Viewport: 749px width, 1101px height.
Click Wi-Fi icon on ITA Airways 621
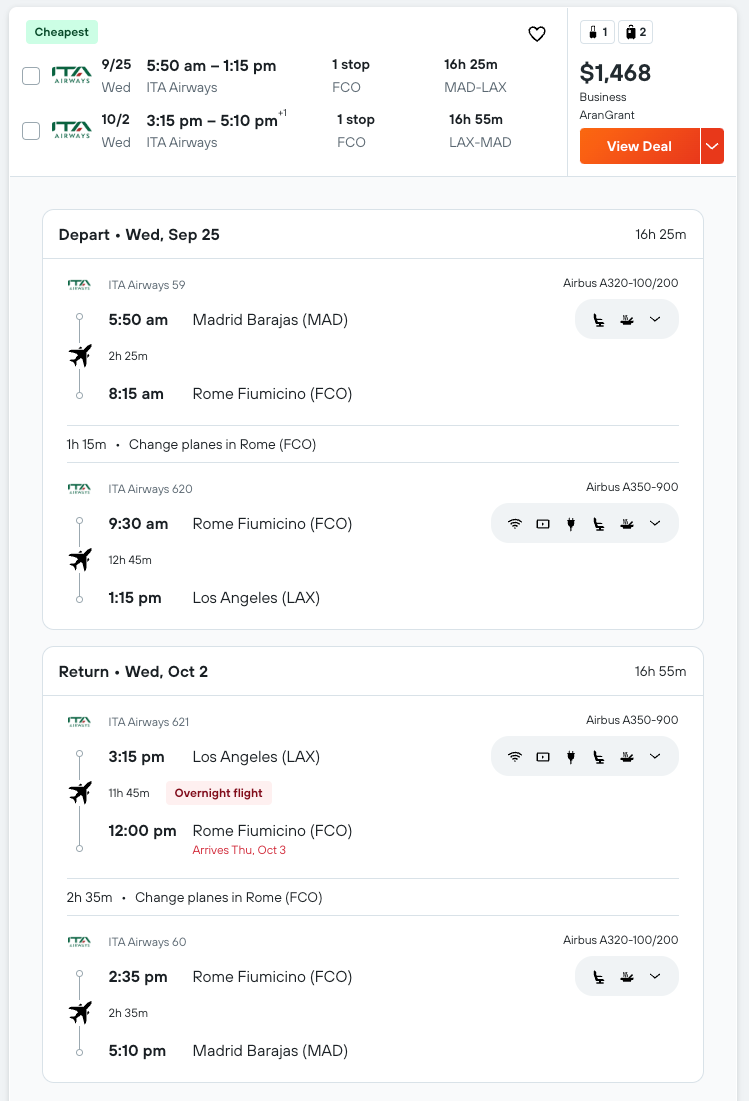click(x=515, y=757)
